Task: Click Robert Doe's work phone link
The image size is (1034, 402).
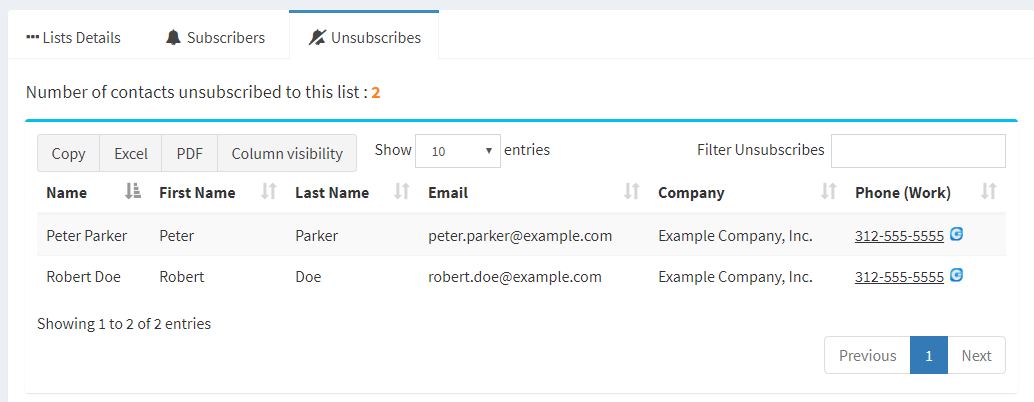Action: point(899,277)
